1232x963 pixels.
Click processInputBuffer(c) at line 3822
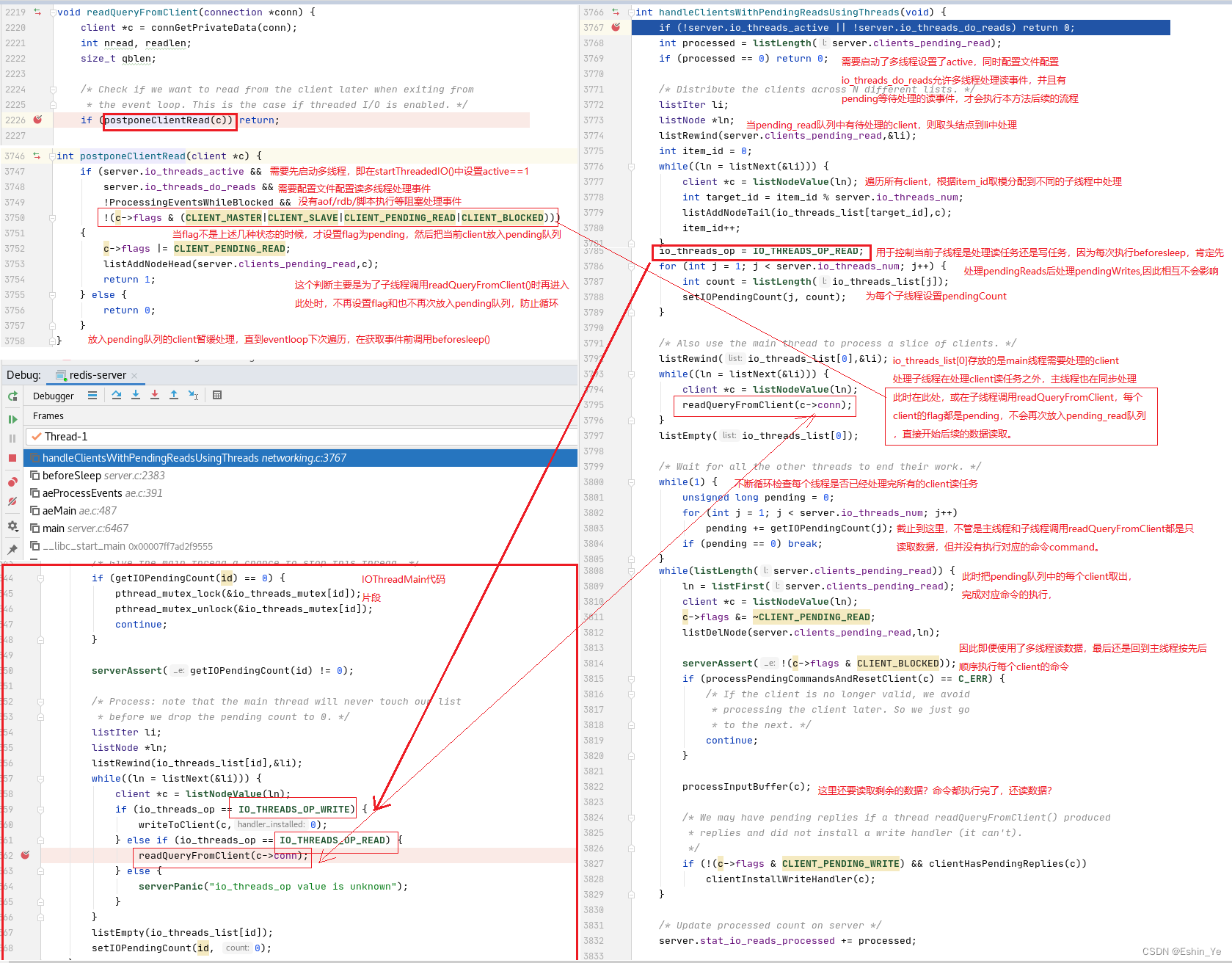(746, 787)
